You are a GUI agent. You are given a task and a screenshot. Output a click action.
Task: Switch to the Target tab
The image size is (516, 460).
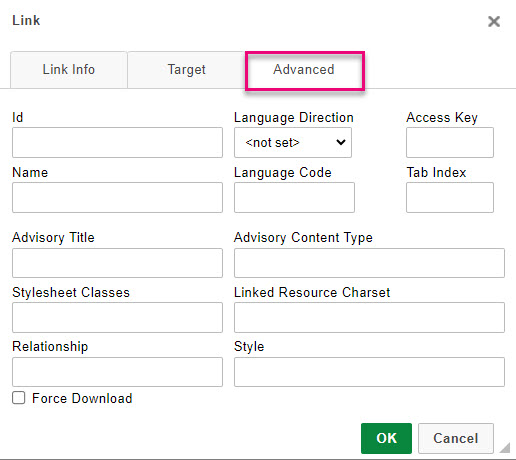click(186, 69)
